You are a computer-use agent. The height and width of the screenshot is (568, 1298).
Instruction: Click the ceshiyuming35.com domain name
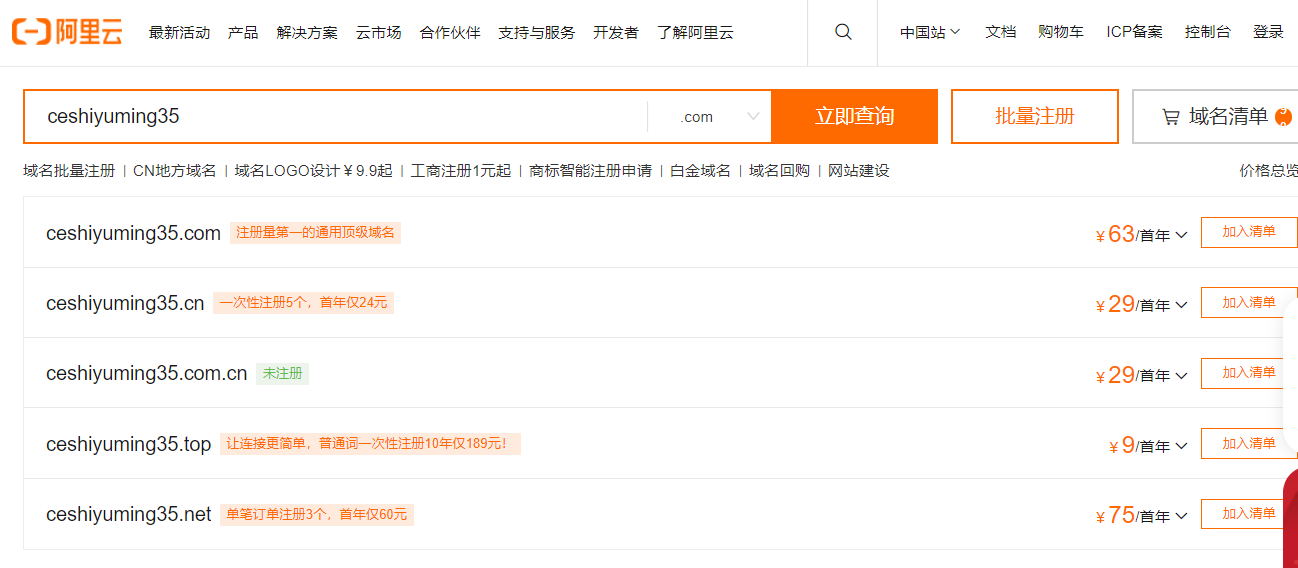133,233
